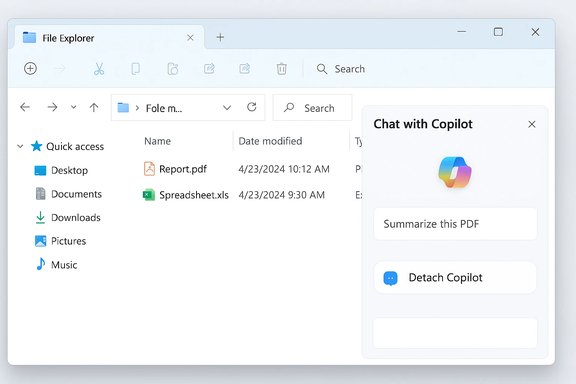Click the Spreadsheet.xls Excel icon

pos(149,195)
